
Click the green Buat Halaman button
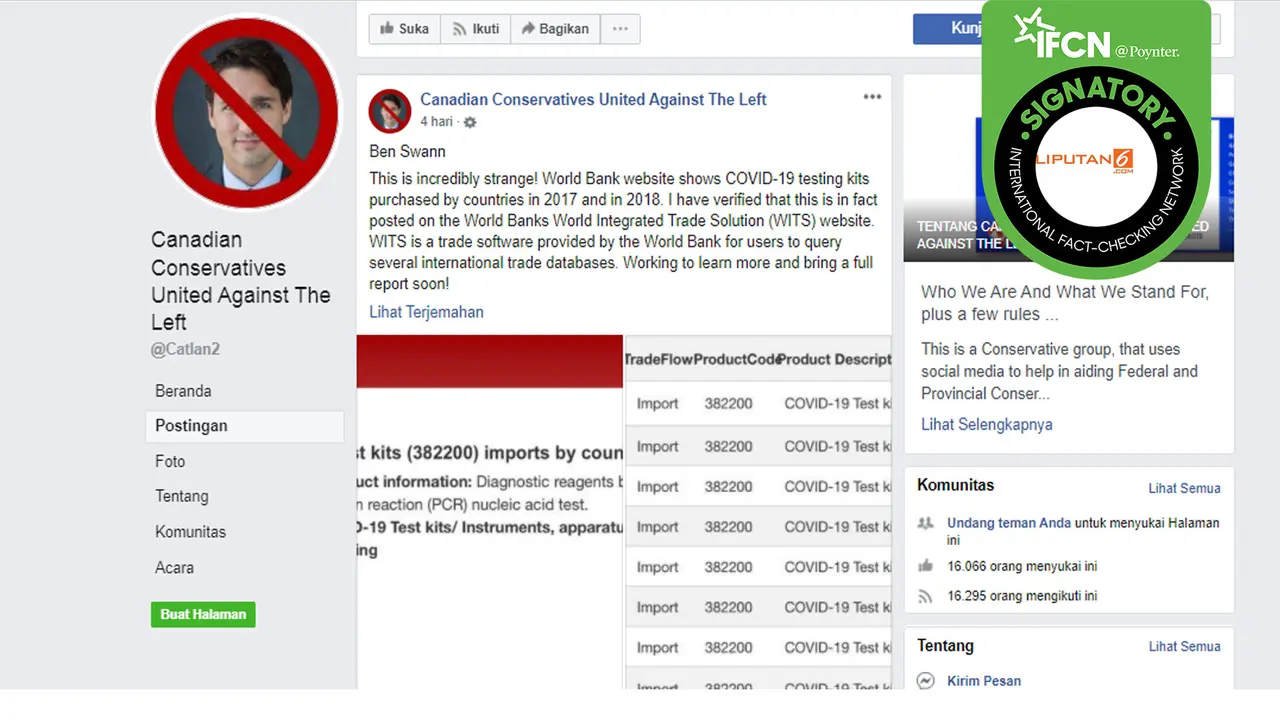[203, 614]
